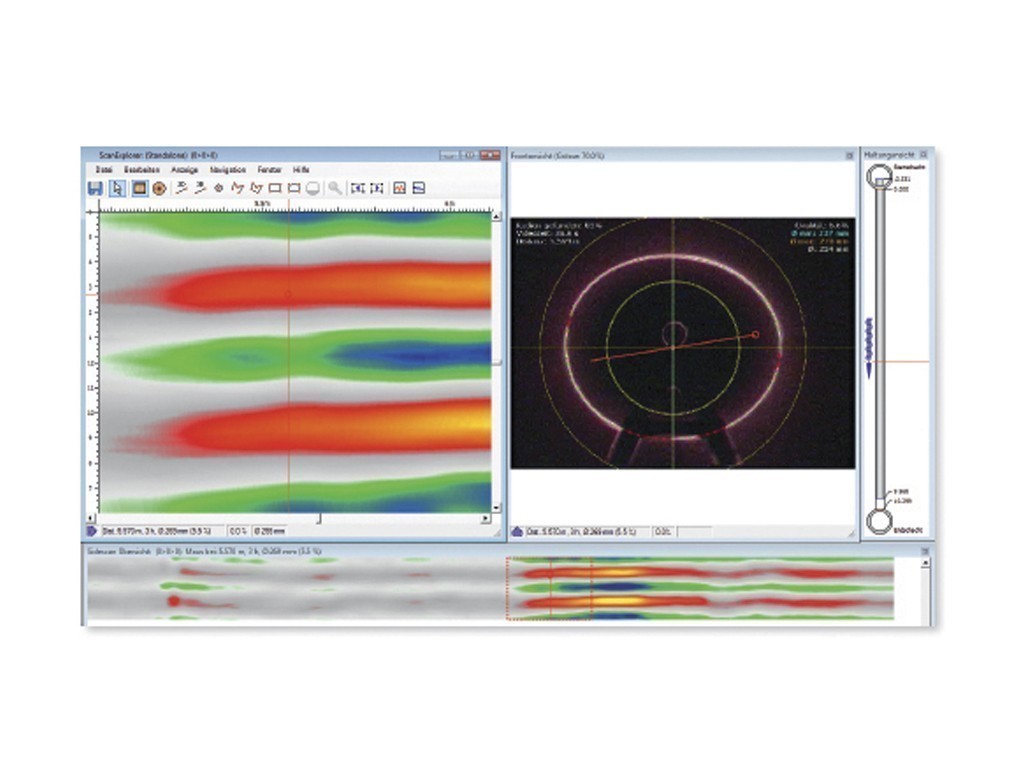1024x768 pixels.
Task: Click blue arrow icon in sidescan status bar
Action: click(x=91, y=532)
